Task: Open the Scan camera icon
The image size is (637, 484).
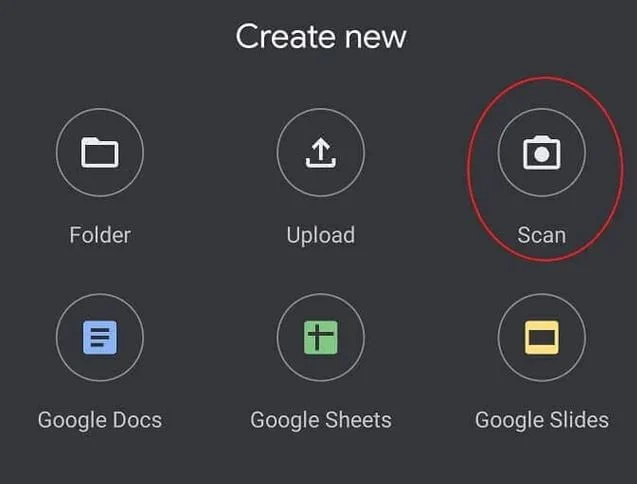Action: point(542,152)
